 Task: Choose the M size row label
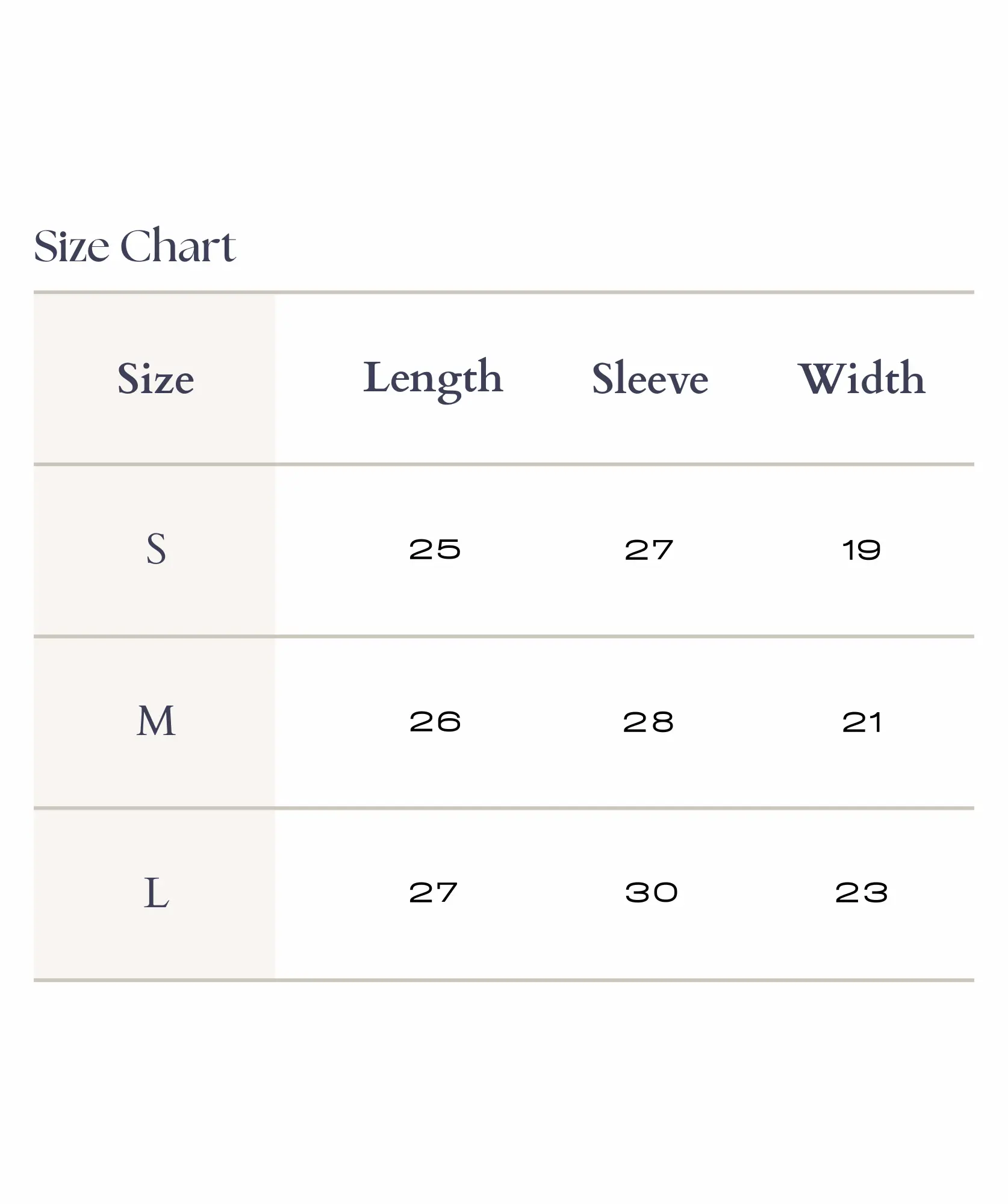click(156, 721)
